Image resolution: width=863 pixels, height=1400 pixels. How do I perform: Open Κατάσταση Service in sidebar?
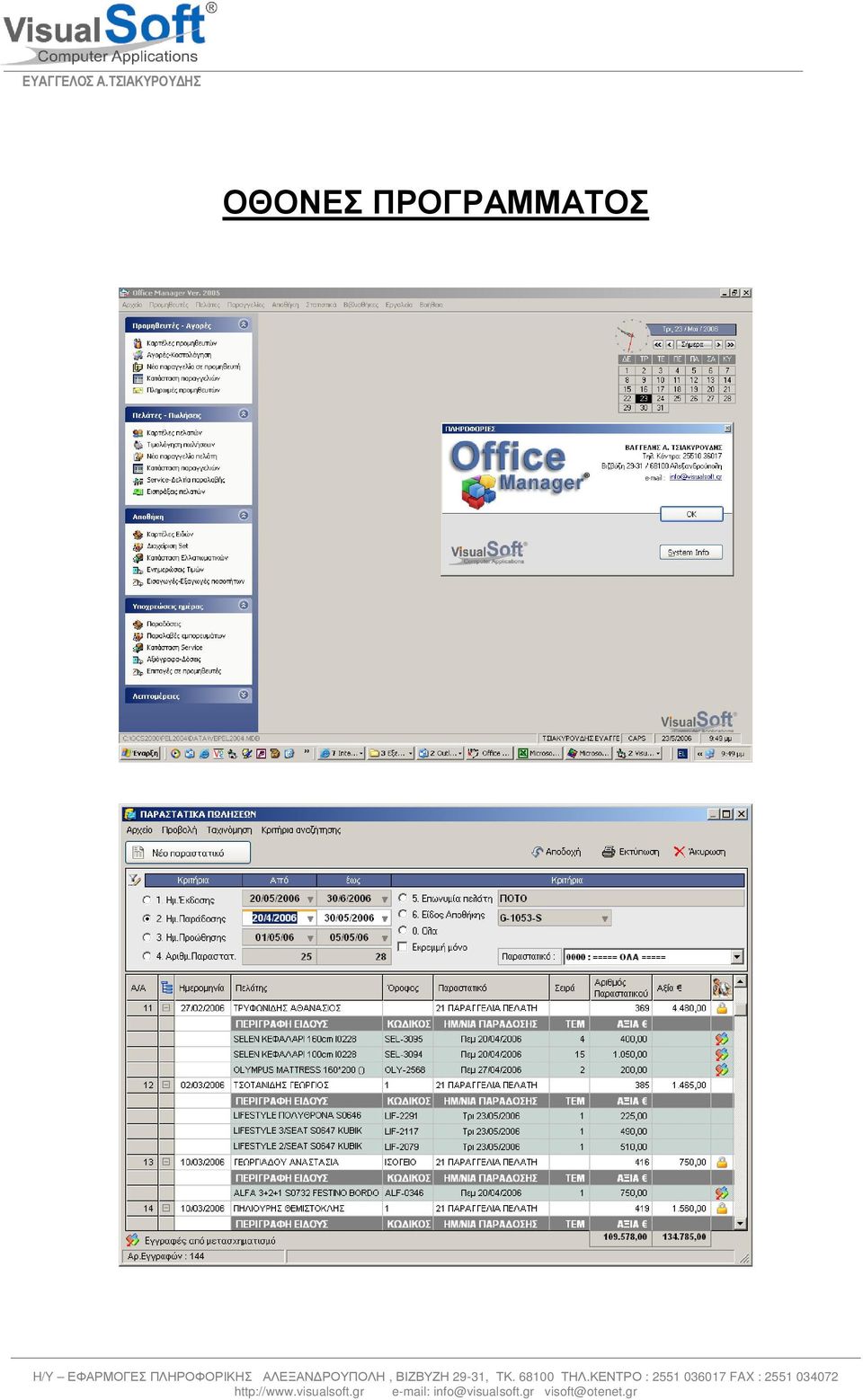coord(174,647)
